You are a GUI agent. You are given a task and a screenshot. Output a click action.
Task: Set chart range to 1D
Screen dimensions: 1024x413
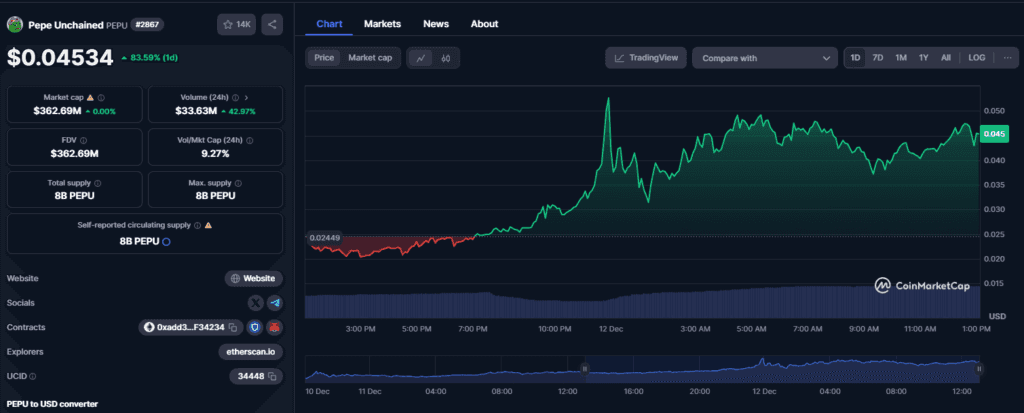(855, 58)
